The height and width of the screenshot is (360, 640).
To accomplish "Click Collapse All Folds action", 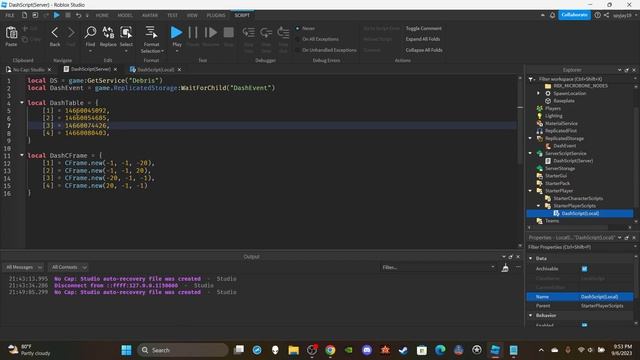I will pyautogui.click(x=424, y=50).
